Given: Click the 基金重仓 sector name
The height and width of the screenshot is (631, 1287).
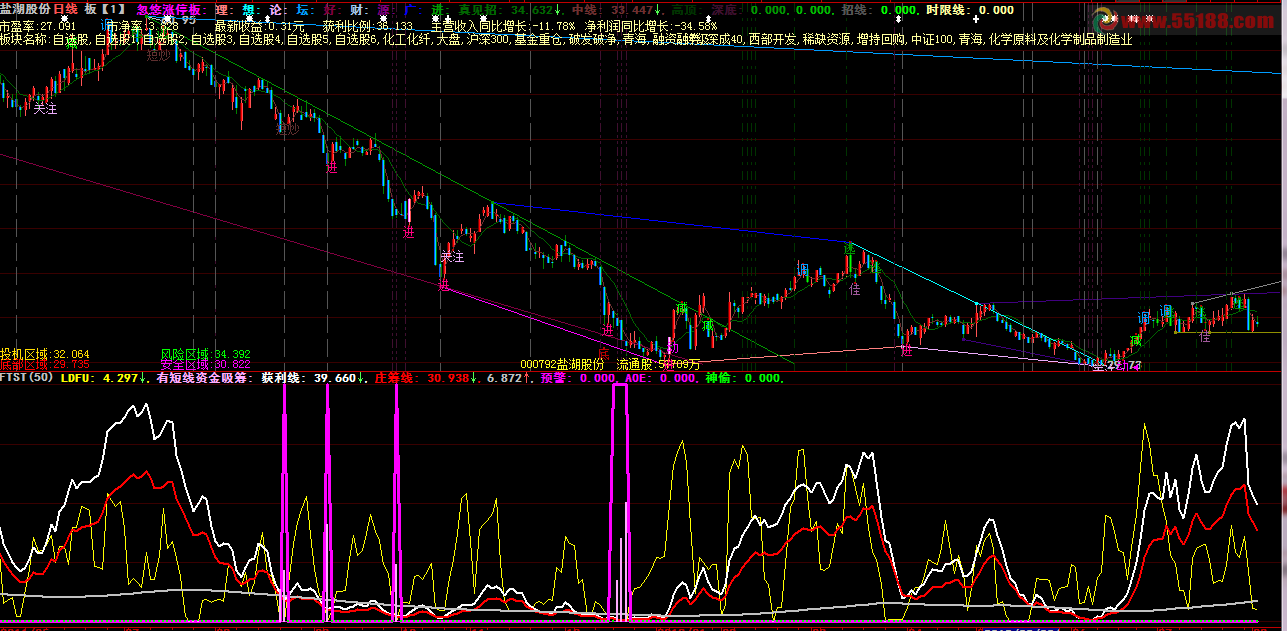Looking at the screenshot, I should [x=539, y=40].
